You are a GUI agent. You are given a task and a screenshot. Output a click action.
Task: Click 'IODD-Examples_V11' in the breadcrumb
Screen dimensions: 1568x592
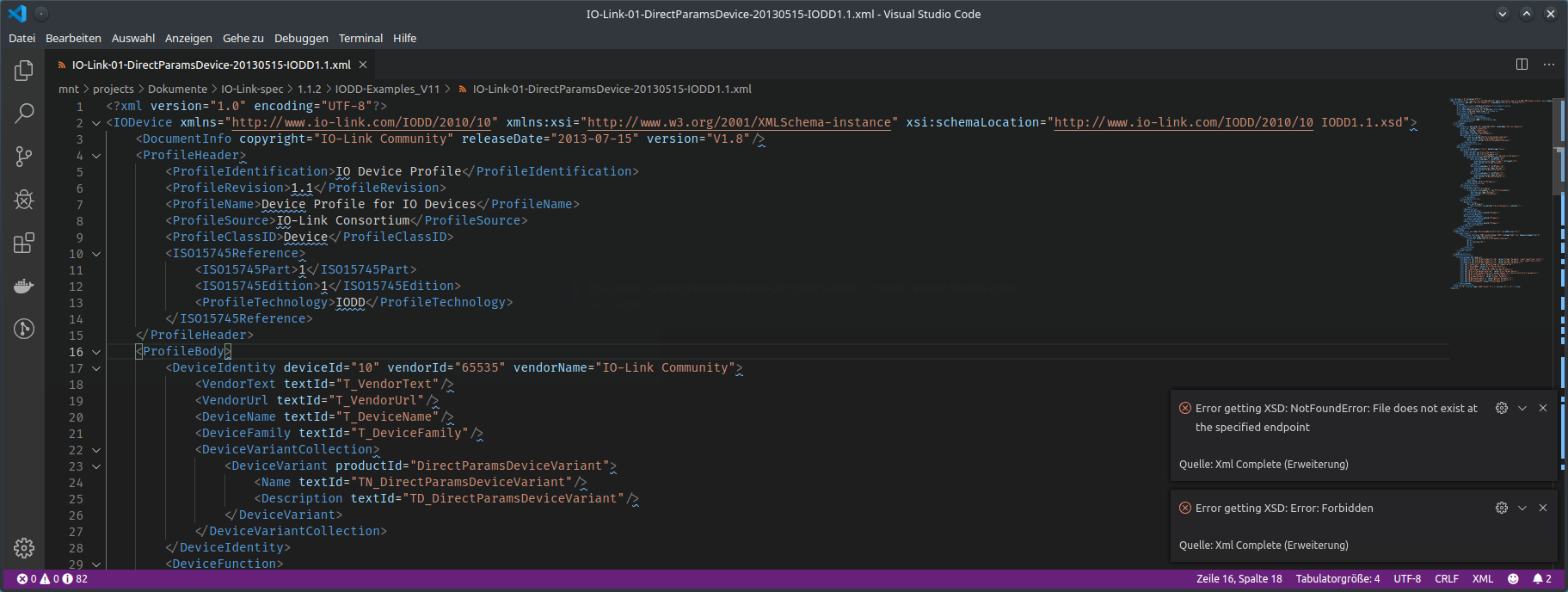[x=387, y=89]
